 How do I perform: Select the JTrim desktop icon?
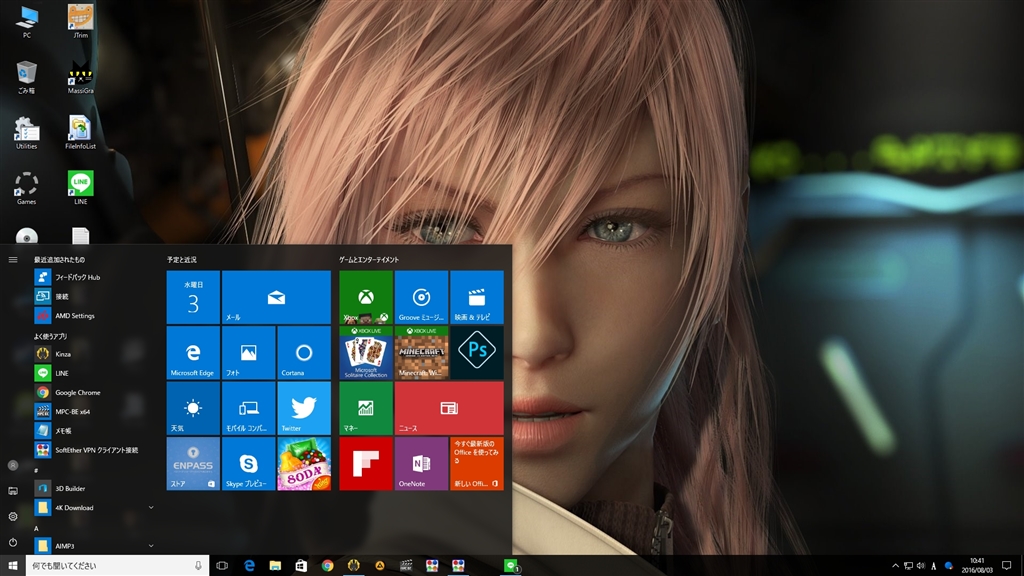pyautogui.click(x=80, y=21)
